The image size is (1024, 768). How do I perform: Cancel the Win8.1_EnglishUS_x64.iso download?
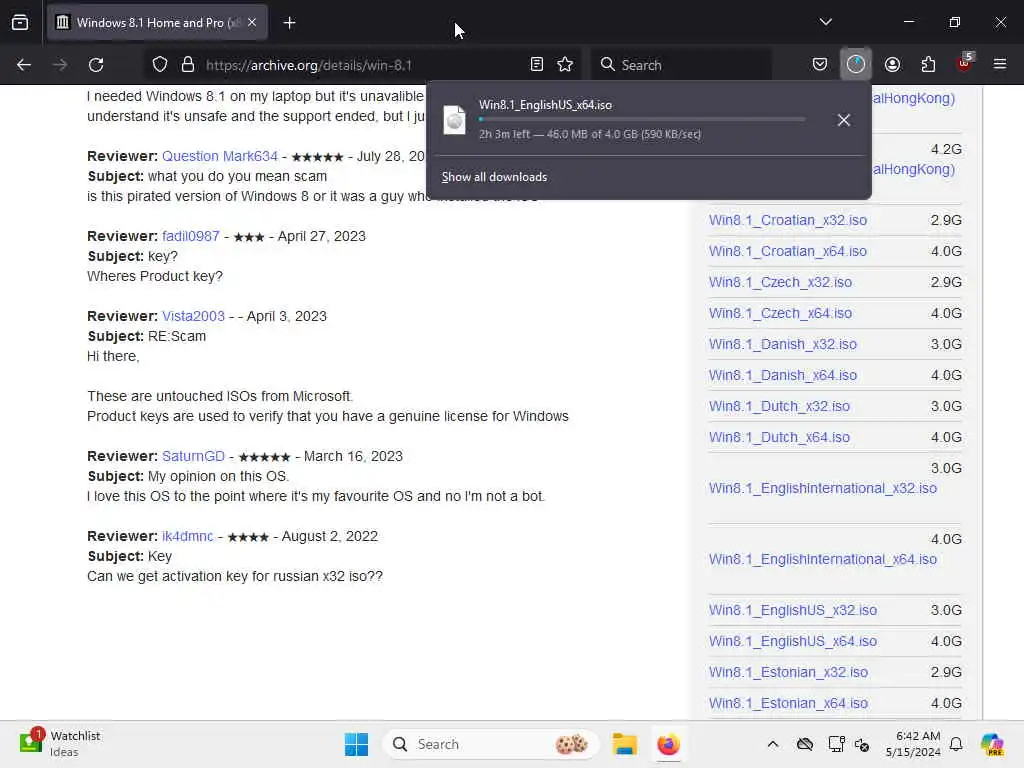tap(844, 120)
